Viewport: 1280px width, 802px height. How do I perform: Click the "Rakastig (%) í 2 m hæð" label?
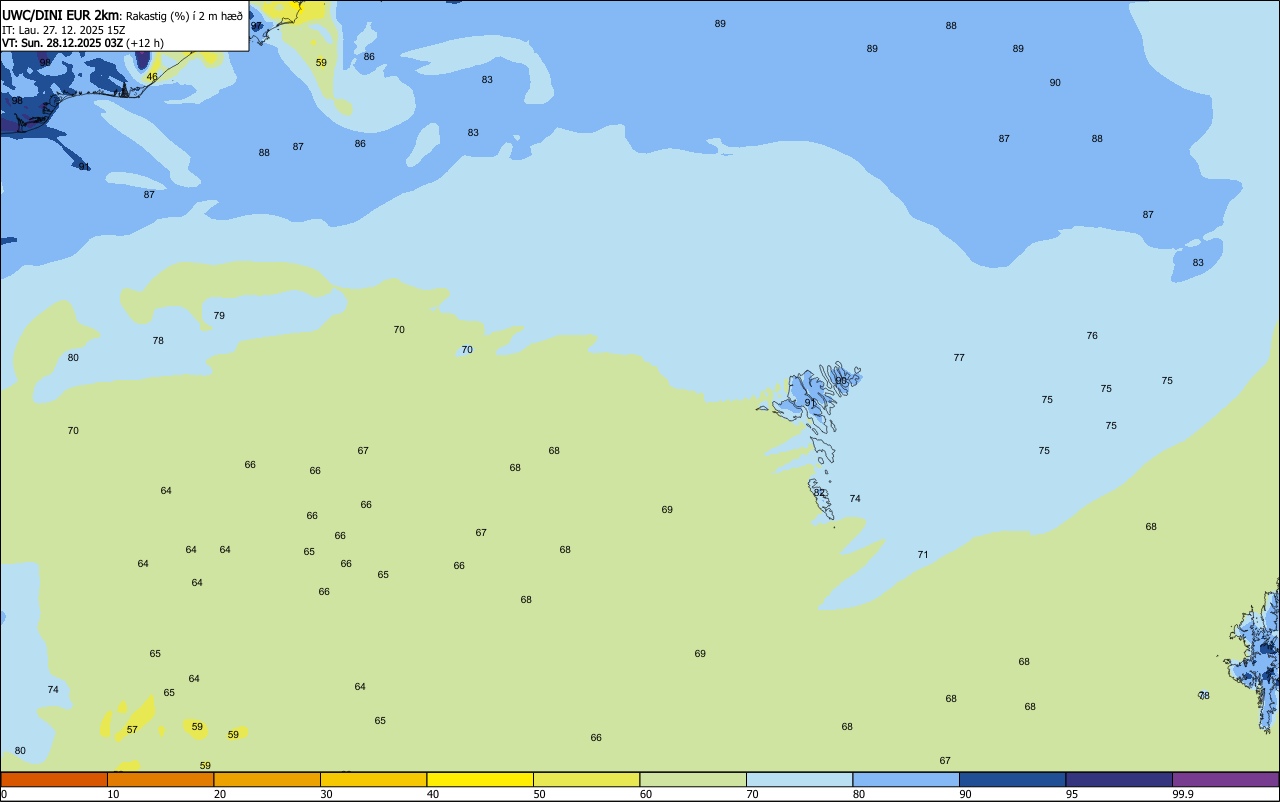(x=184, y=16)
